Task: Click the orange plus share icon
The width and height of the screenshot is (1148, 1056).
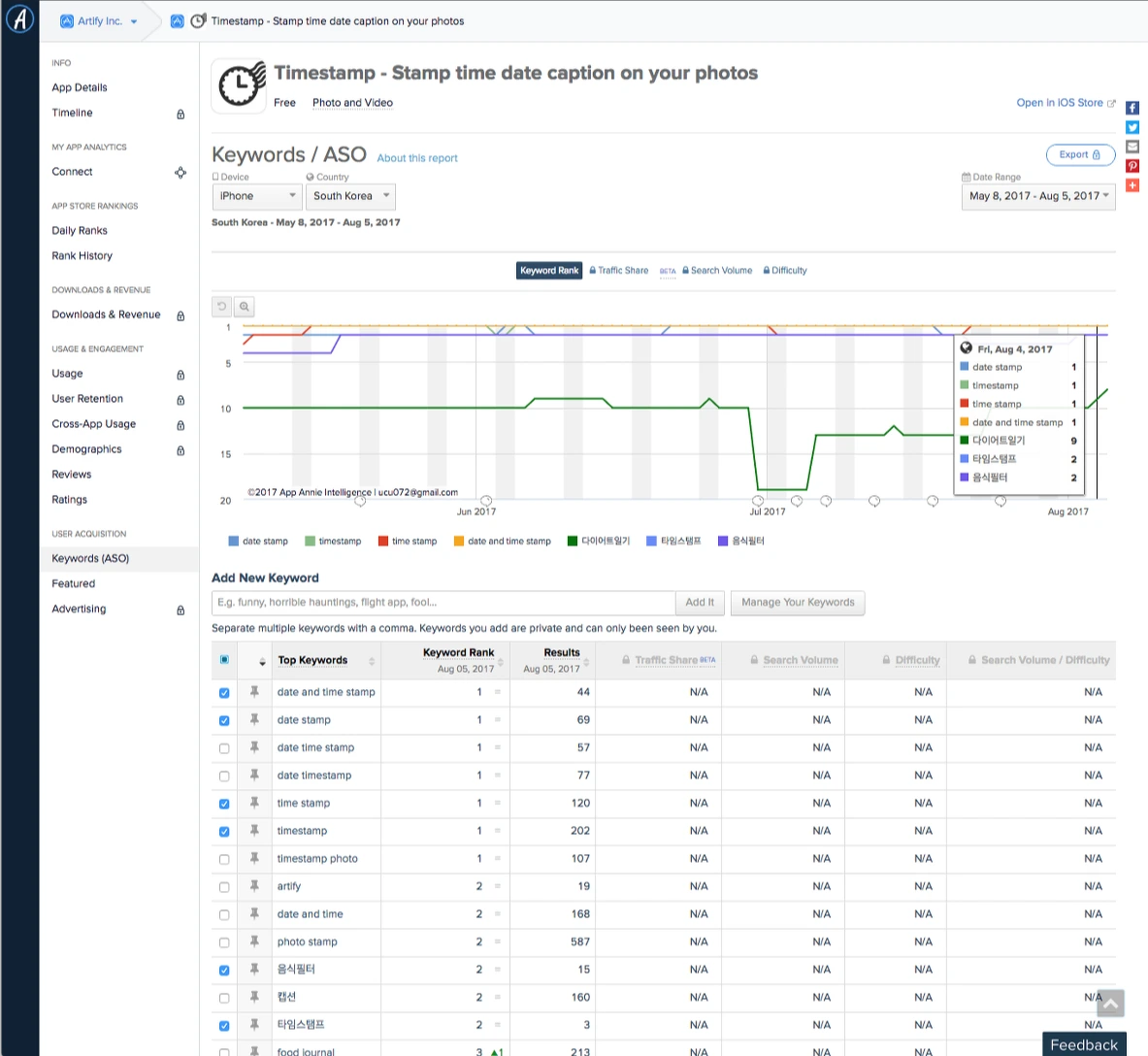Action: tap(1132, 185)
